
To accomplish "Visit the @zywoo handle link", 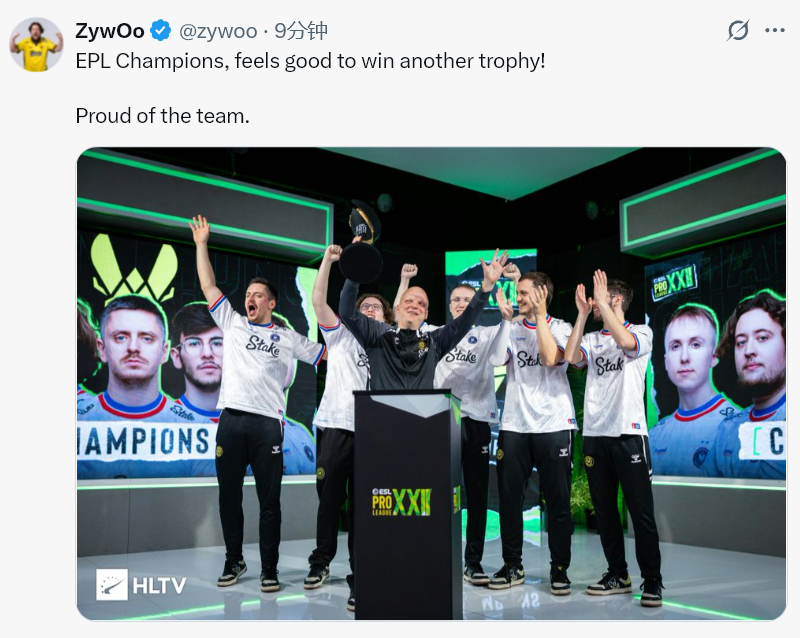I will click(218, 32).
